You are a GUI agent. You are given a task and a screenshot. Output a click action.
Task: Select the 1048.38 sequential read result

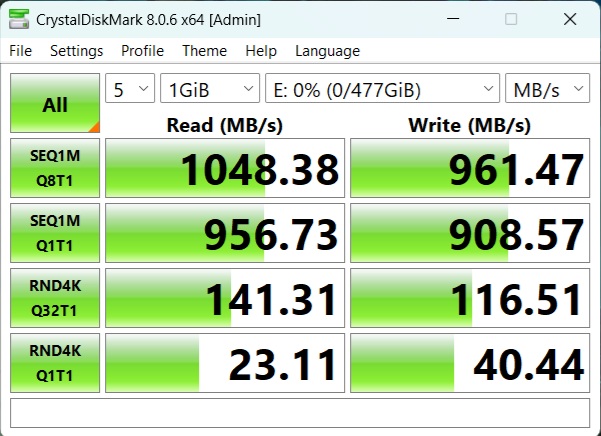[x=225, y=168]
